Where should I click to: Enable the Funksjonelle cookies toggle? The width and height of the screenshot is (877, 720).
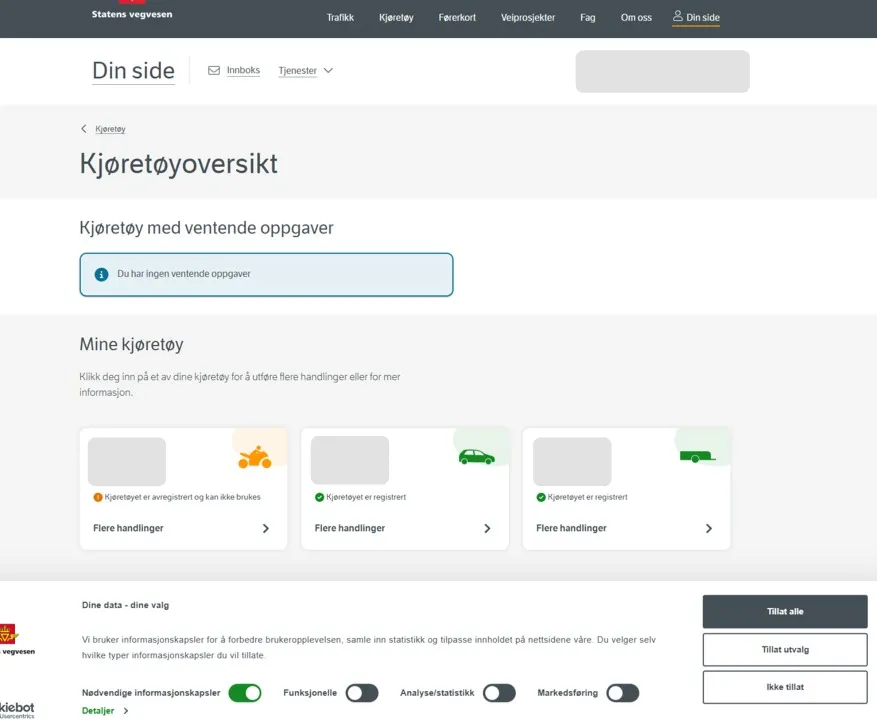click(x=362, y=693)
